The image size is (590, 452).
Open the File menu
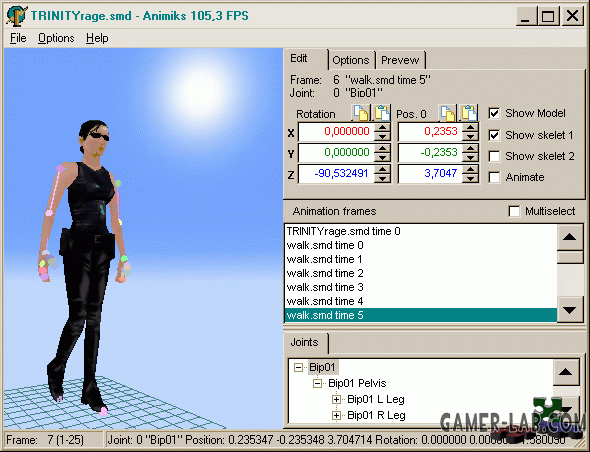point(18,38)
